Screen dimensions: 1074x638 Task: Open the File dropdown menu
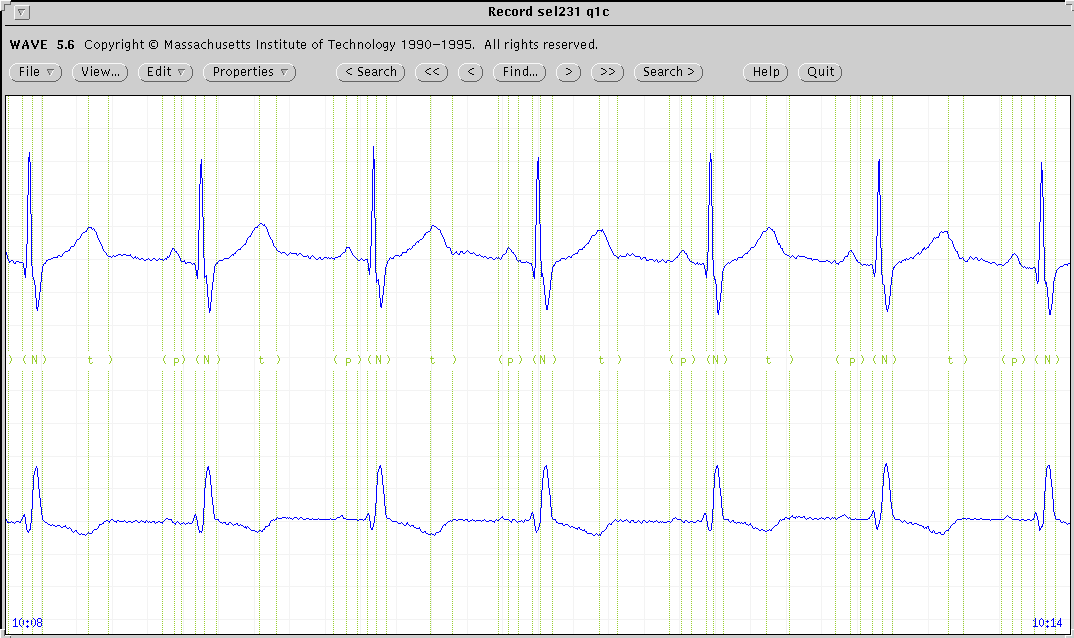click(35, 72)
